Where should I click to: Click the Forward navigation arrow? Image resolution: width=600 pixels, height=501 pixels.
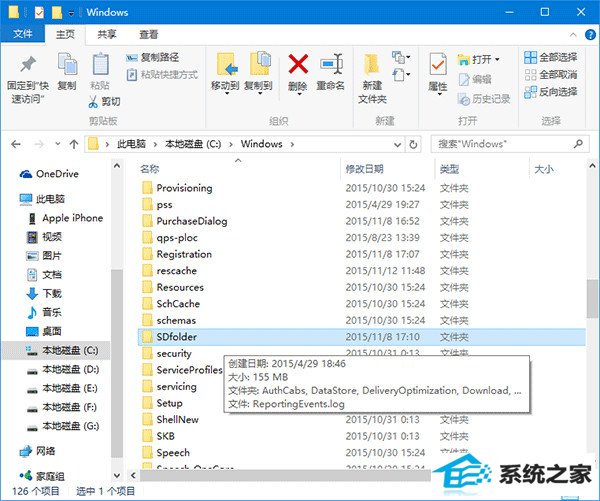coord(39,144)
